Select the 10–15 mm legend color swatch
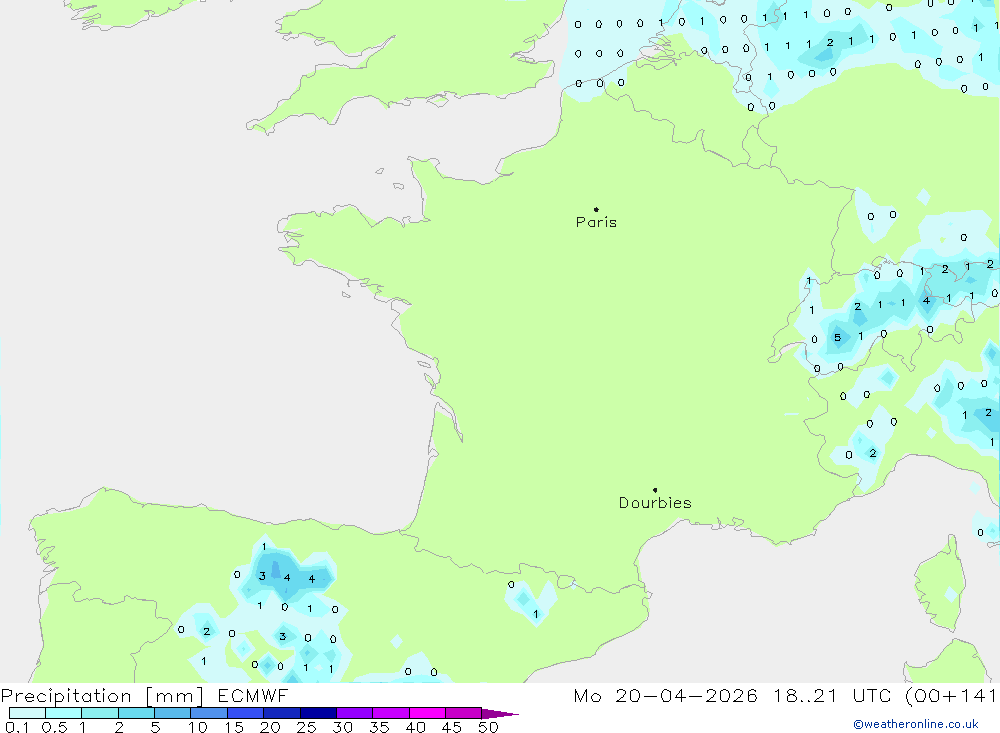The width and height of the screenshot is (1000, 733). pyautogui.click(x=209, y=713)
